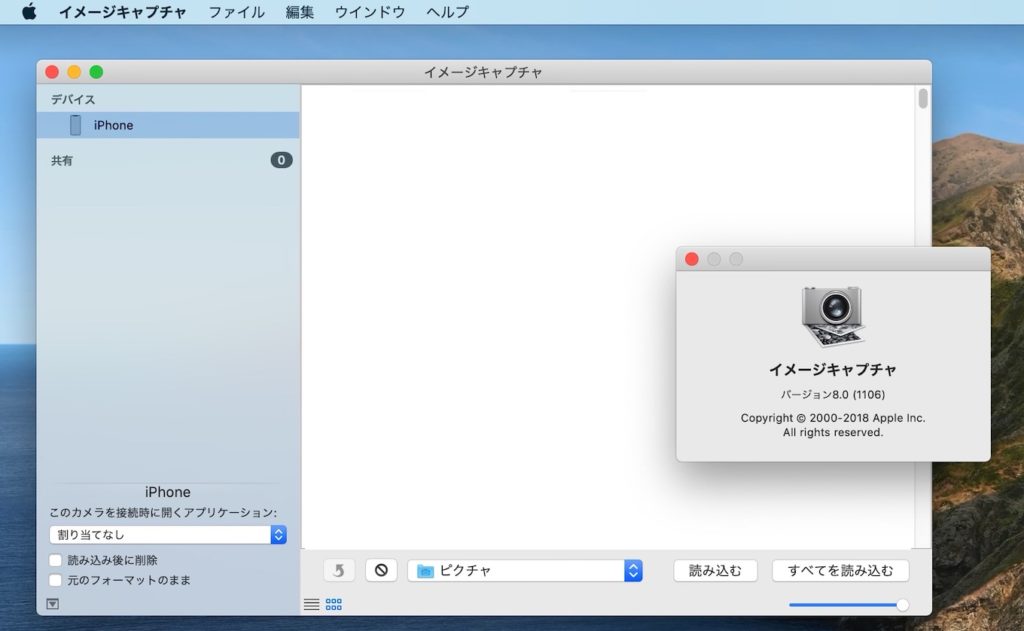Click the shared devices count badge
The height and width of the screenshot is (631, 1024).
point(281,160)
